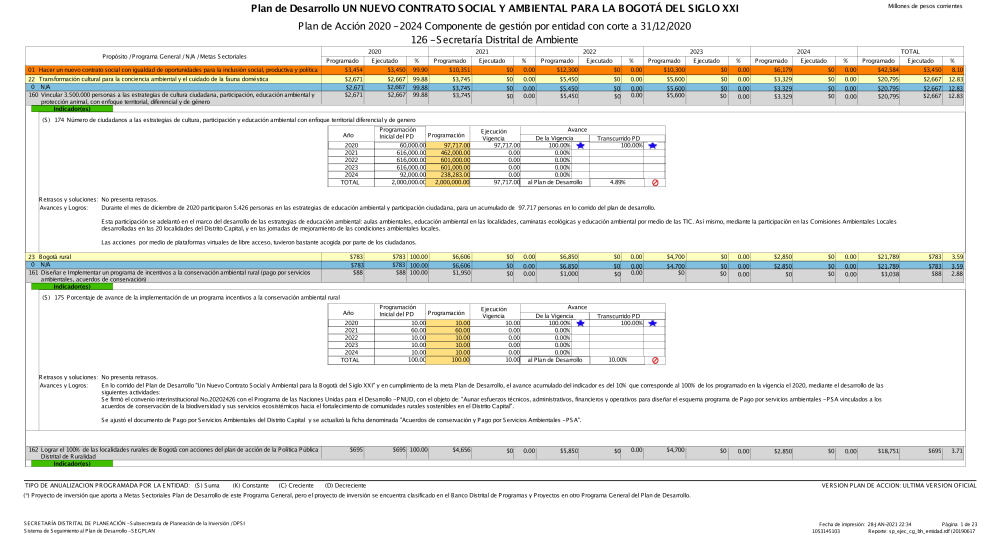
Task: Click blue star beside Transcurrido PD, indicator 175
Action: [x=652, y=323]
